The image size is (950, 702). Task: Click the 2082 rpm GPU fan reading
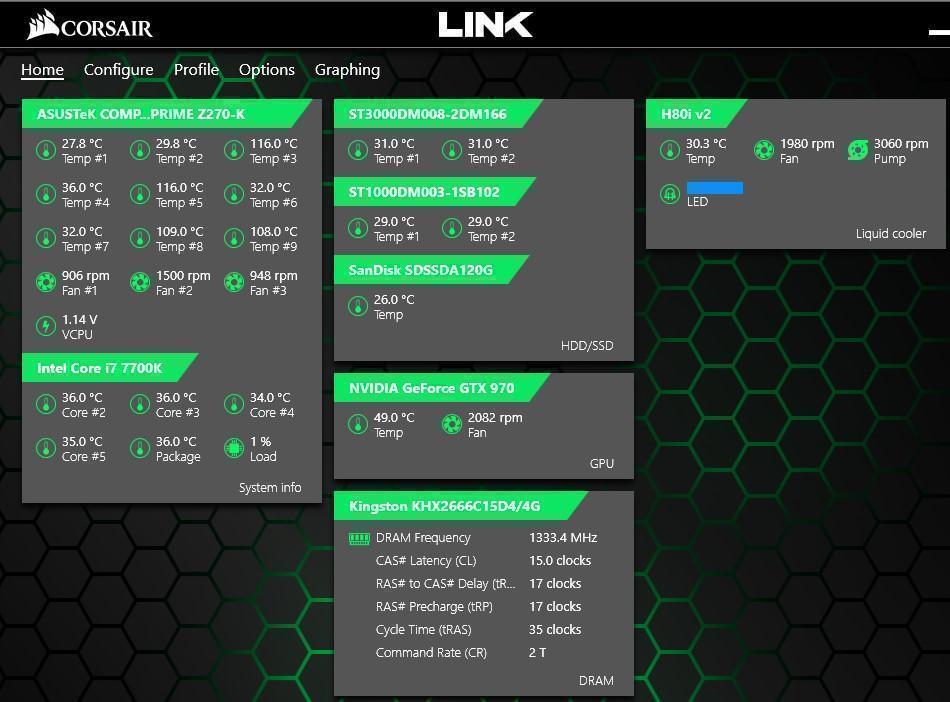coord(495,418)
